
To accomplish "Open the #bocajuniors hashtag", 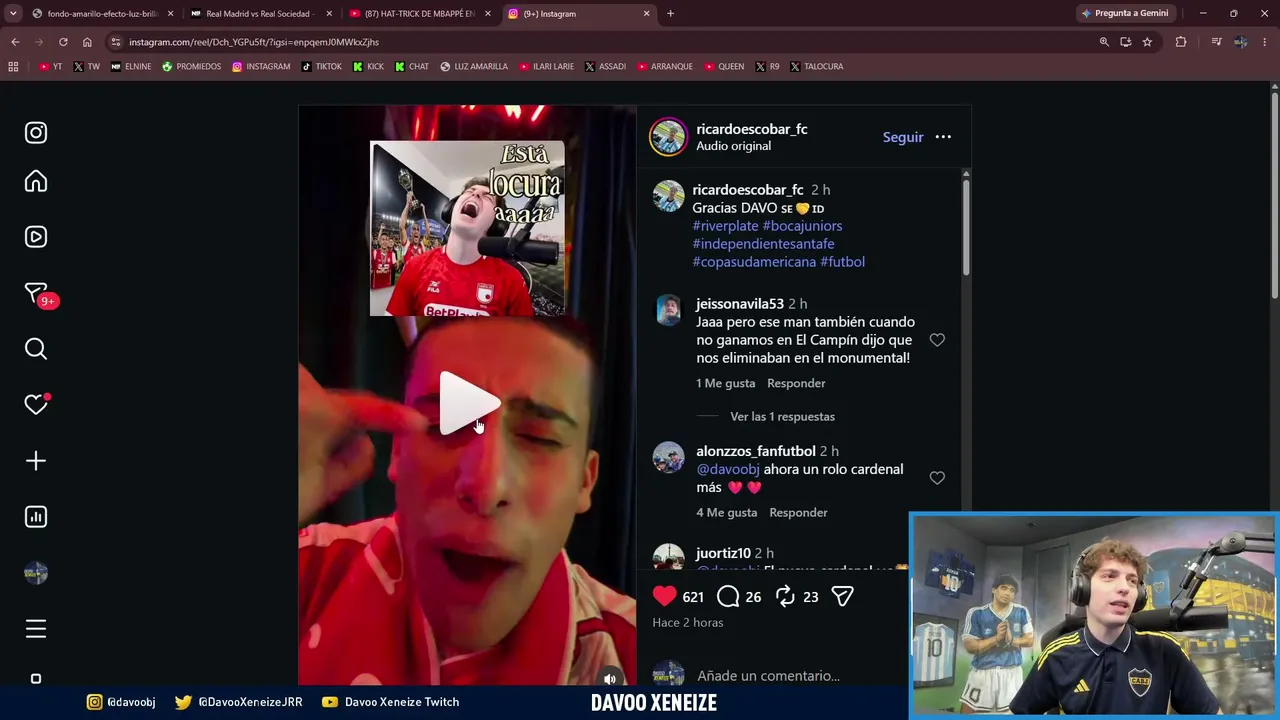I will click(x=802, y=226).
